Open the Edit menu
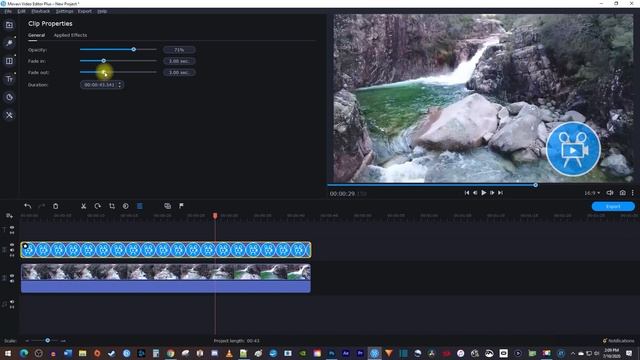 click(21, 11)
